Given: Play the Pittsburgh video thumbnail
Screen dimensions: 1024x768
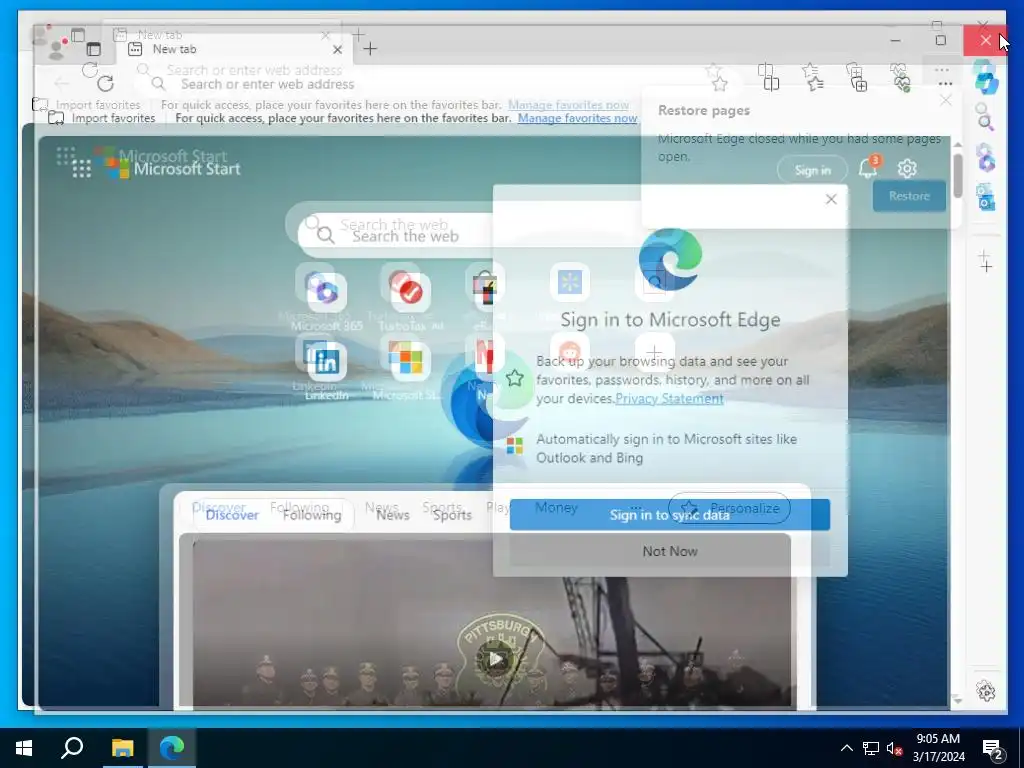Looking at the screenshot, I should coord(495,658).
